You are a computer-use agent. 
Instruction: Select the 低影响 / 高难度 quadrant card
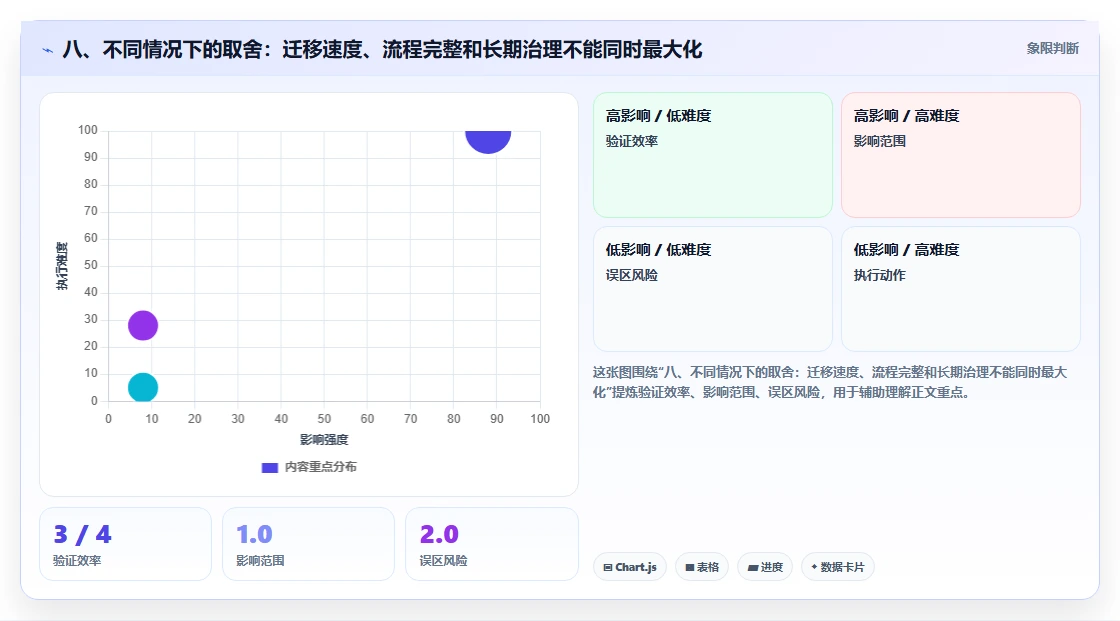pyautogui.click(x=961, y=289)
